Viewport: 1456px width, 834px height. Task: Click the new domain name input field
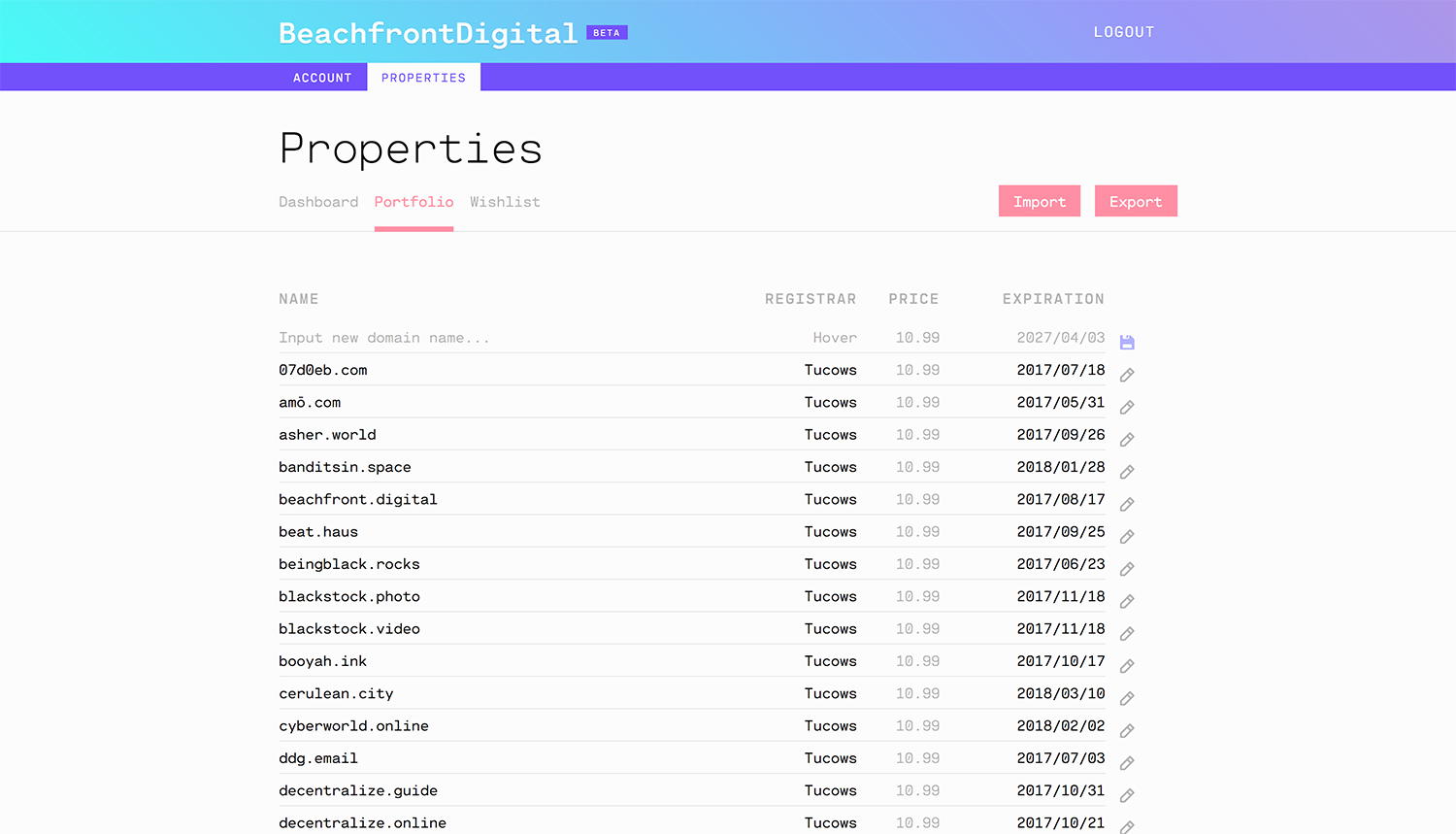pos(383,337)
